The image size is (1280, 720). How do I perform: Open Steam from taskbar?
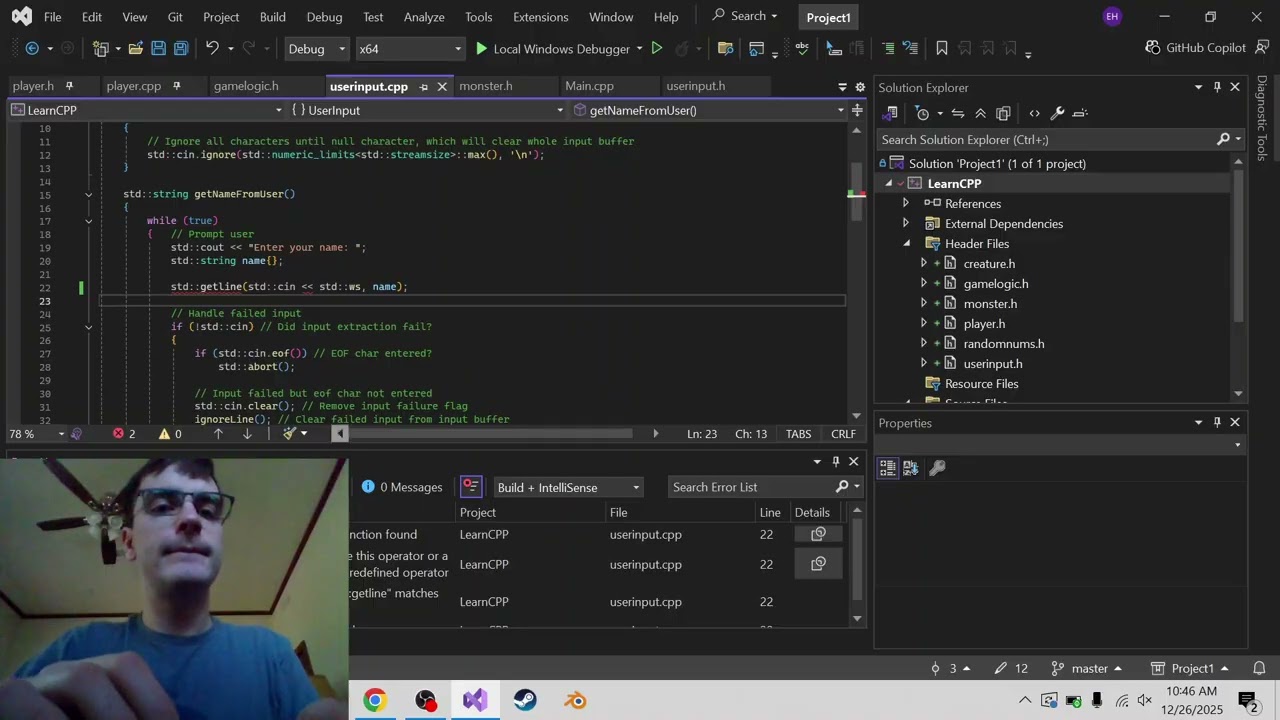point(525,700)
